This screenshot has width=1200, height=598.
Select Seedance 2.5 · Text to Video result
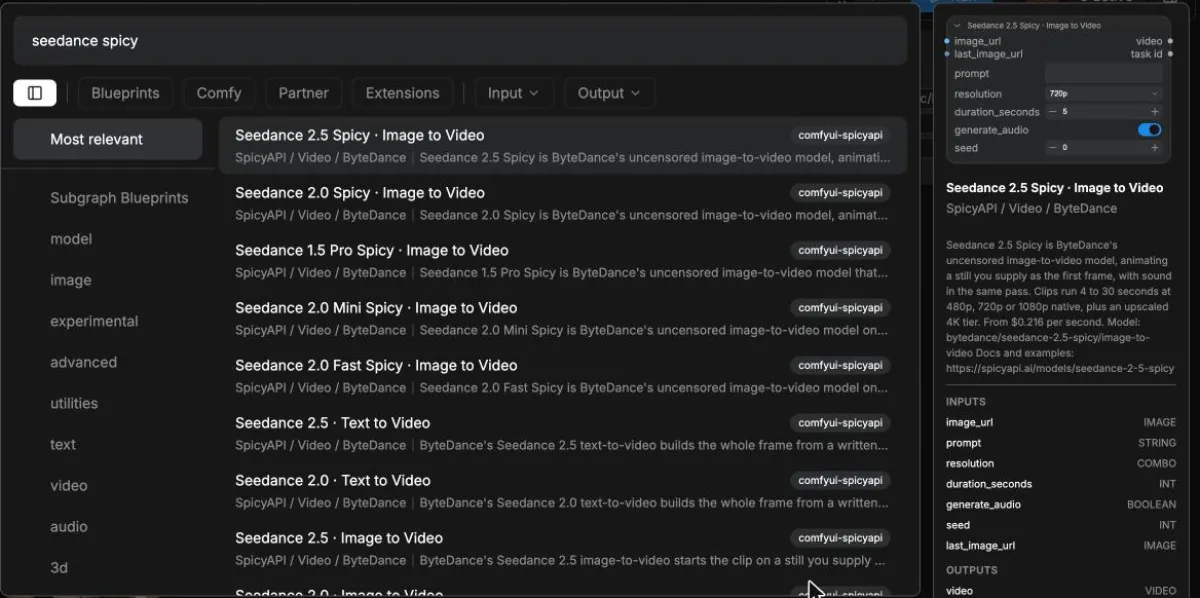pyautogui.click(x=563, y=433)
